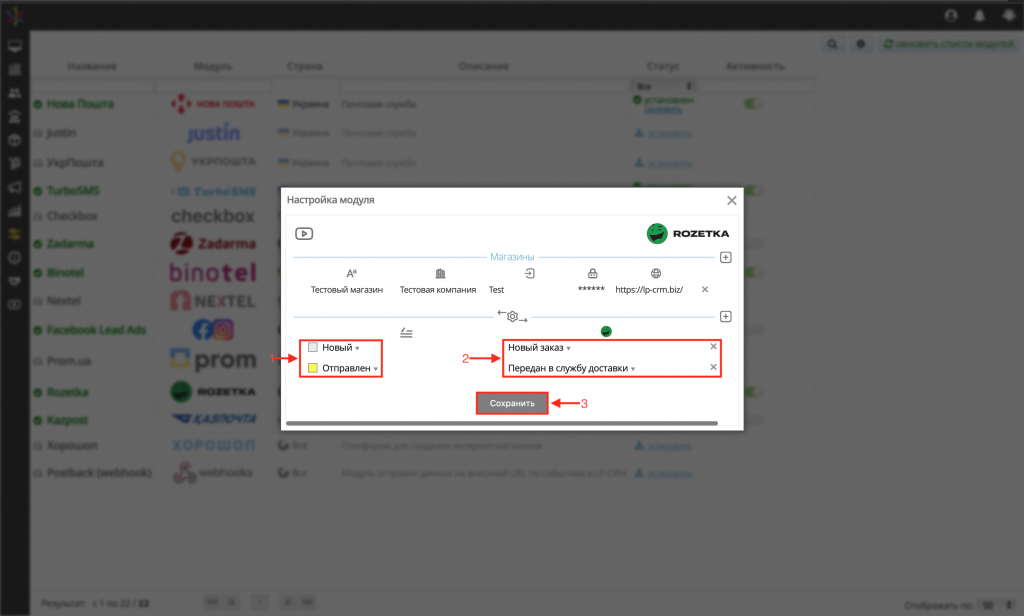Click the box icon in left sidebar
Viewport: 1024px width, 616px height.
14,140
